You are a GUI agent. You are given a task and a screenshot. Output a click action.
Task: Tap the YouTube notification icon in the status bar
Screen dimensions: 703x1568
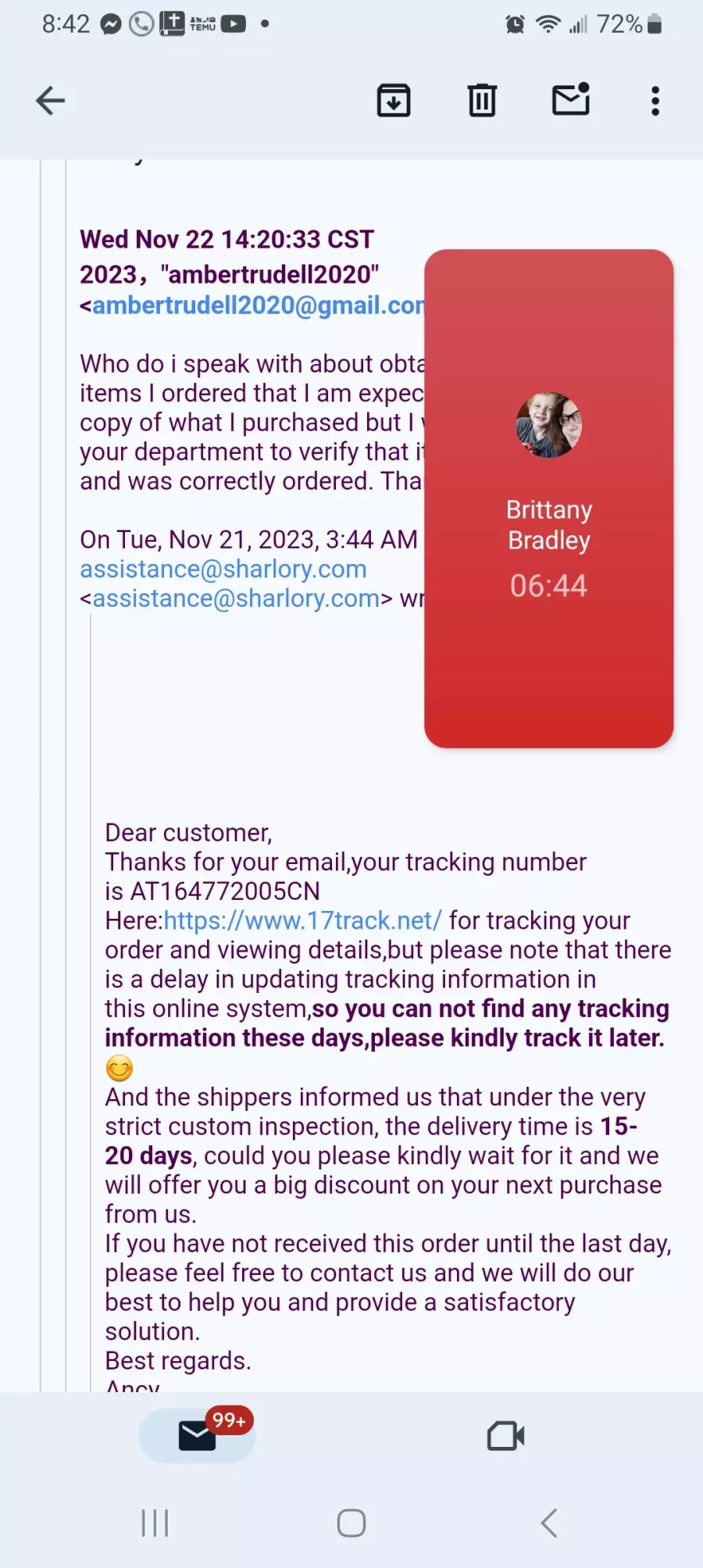233,24
